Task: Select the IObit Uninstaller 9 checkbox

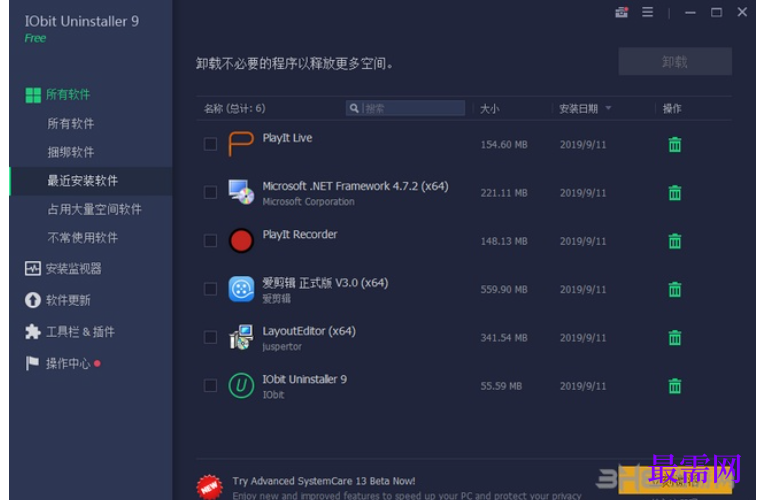Action: [210, 385]
